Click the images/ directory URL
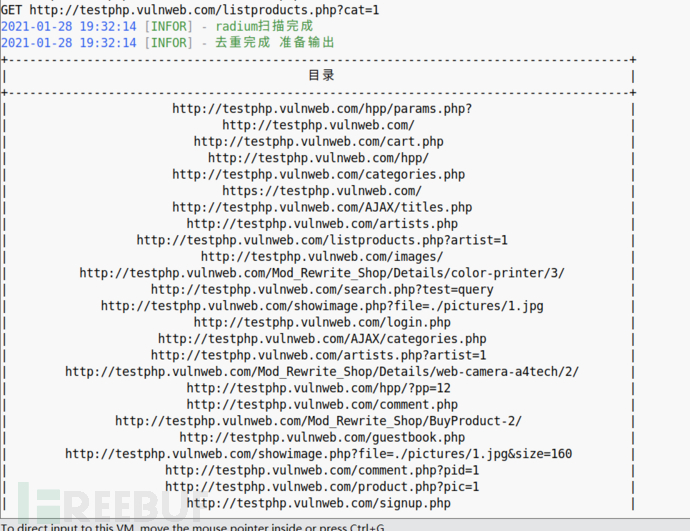Viewport: 690px width, 531px height. coord(322,256)
